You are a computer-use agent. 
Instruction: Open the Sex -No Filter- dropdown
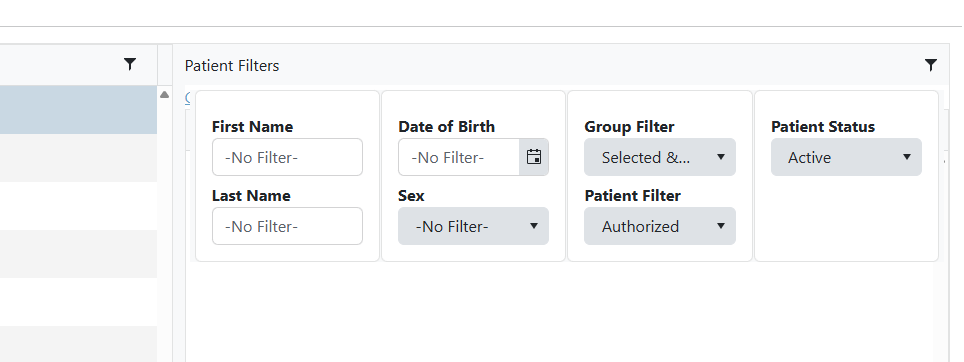(x=473, y=226)
